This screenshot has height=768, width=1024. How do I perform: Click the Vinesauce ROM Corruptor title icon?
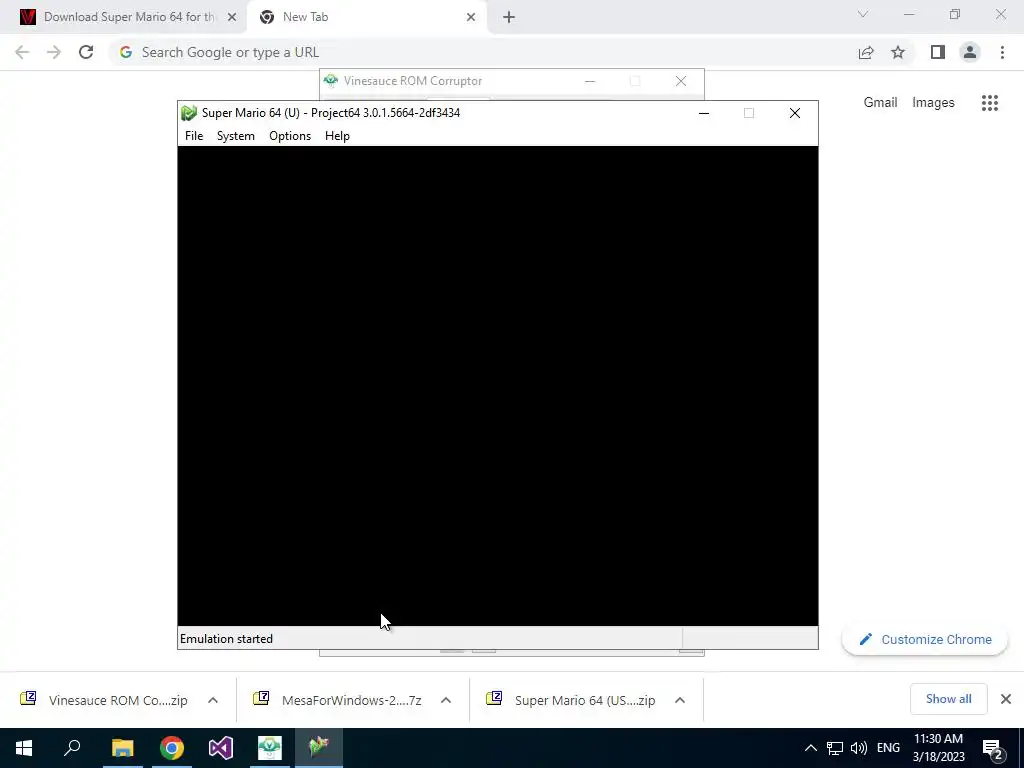point(330,81)
